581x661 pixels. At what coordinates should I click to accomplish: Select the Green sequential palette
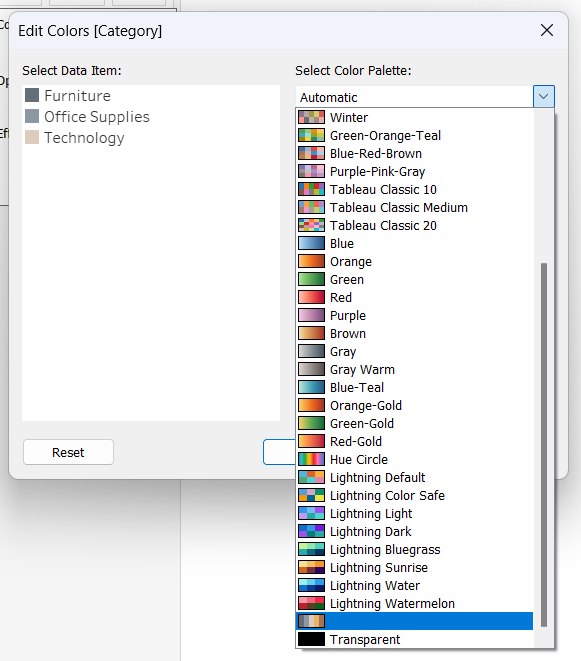414,279
